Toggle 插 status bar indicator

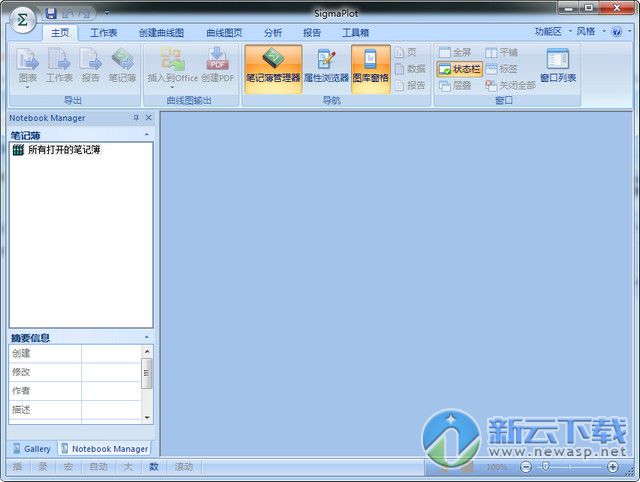(x=17, y=466)
